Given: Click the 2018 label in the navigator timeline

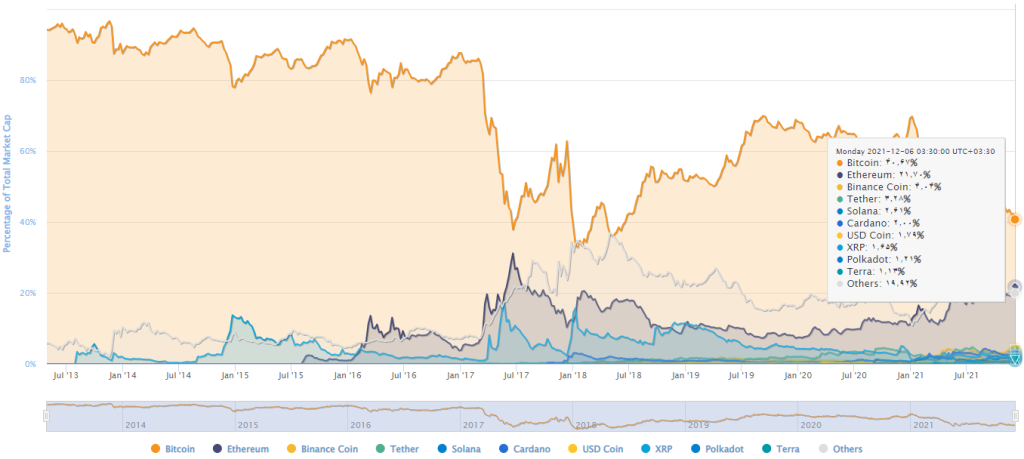Looking at the screenshot, I should pos(586,425).
